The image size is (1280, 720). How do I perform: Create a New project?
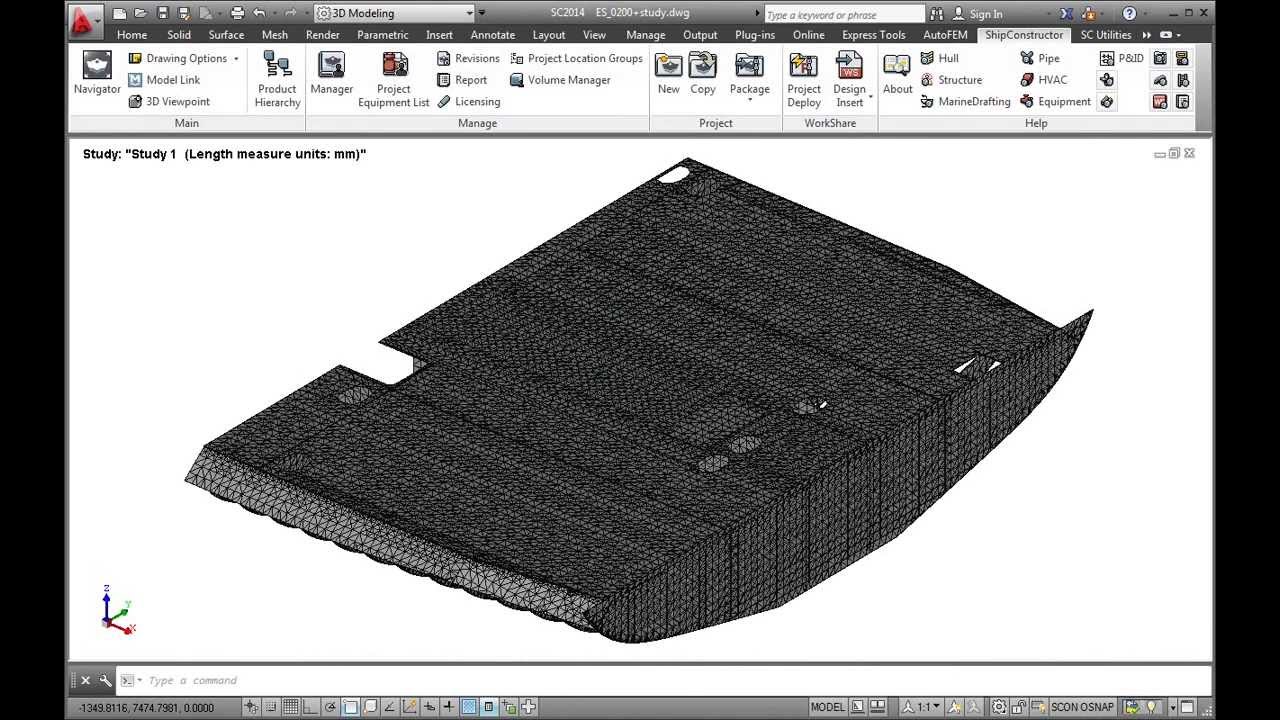[x=669, y=74]
